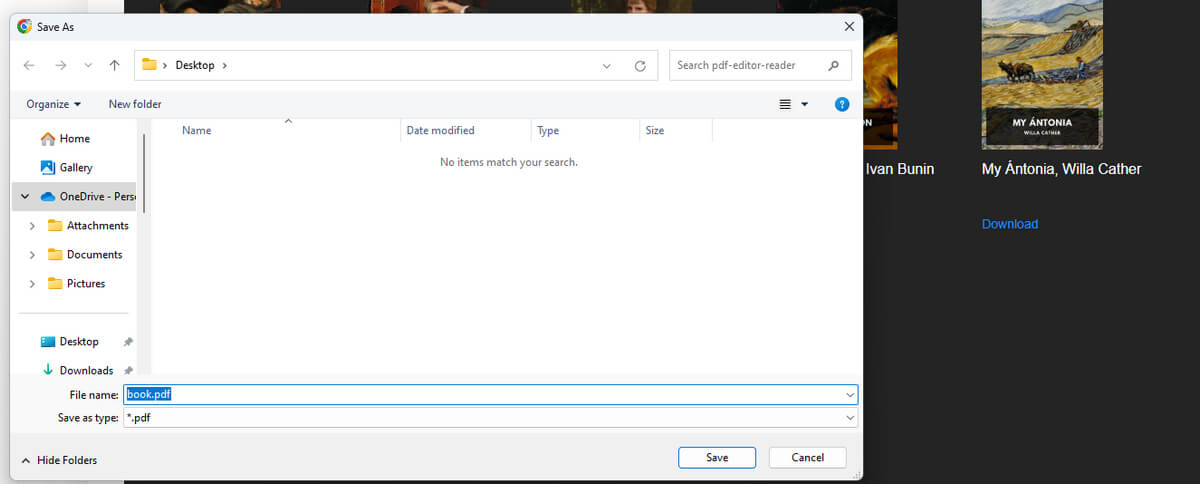Open My Ántonia book cover thumbnail
Viewport: 1200px width, 484px height.
(x=1042, y=75)
